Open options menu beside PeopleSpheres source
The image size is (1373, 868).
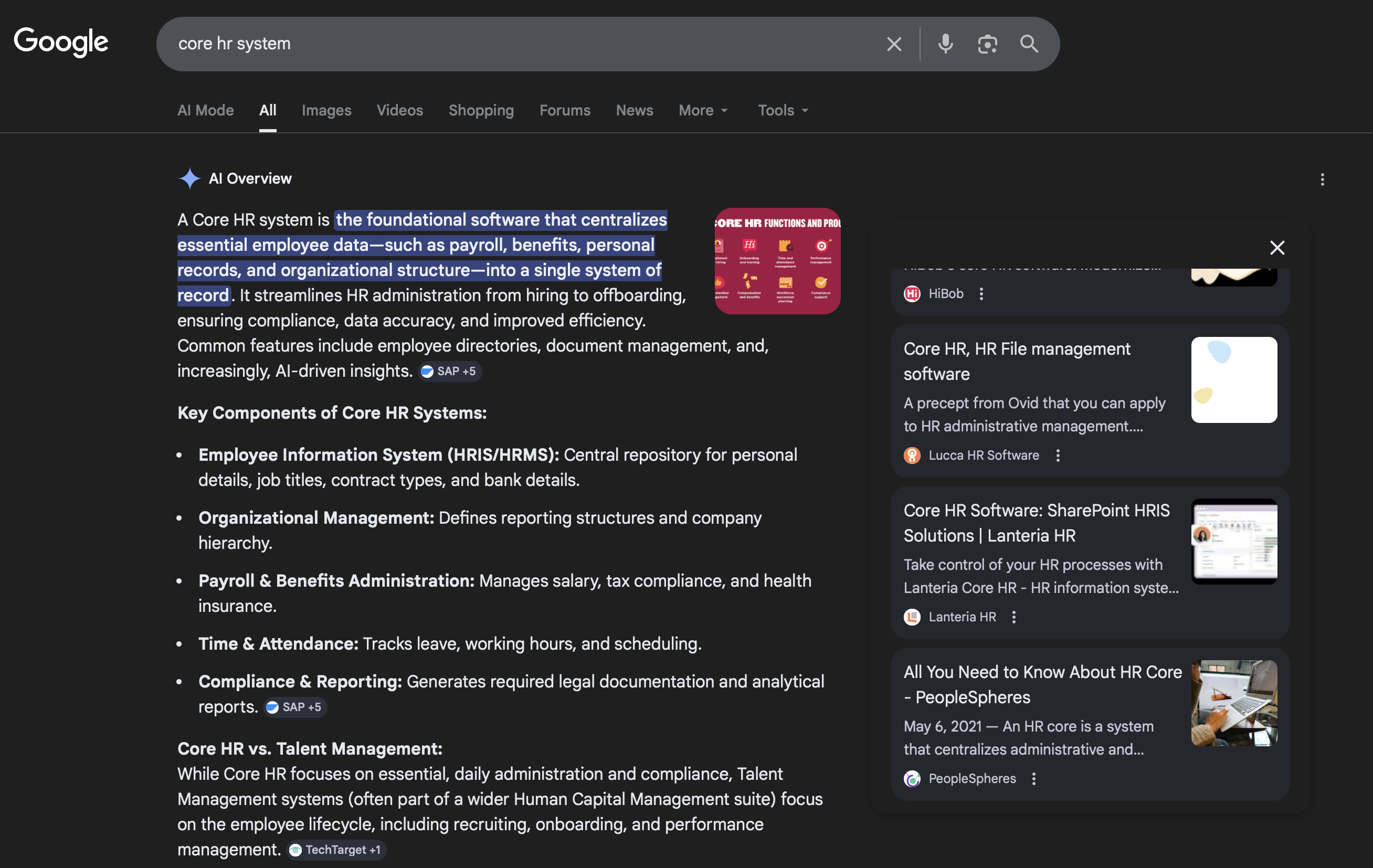(x=1033, y=778)
